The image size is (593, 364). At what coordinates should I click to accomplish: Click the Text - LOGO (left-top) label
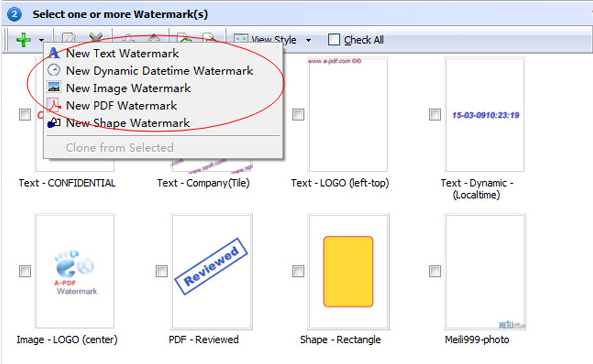coord(340,183)
